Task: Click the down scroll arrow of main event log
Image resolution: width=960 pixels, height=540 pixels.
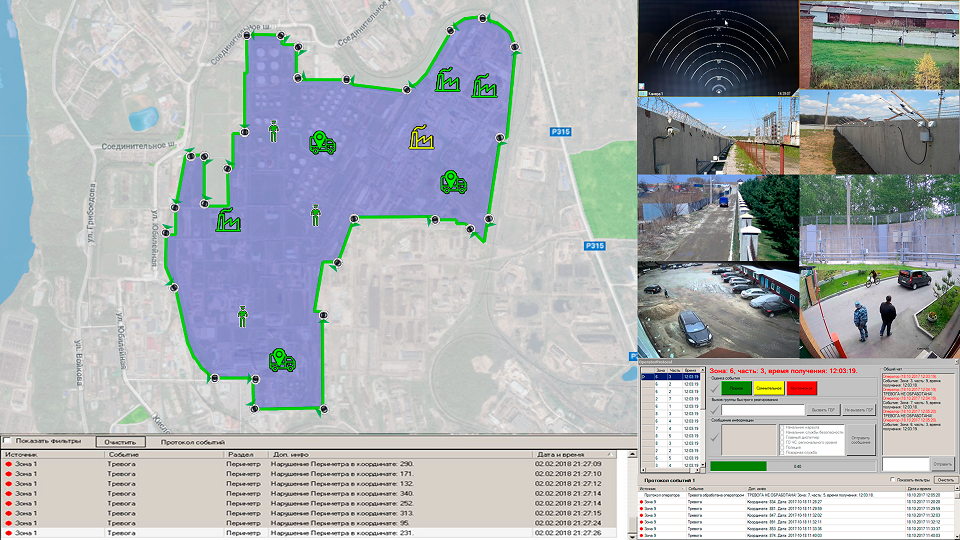Action: click(x=633, y=535)
